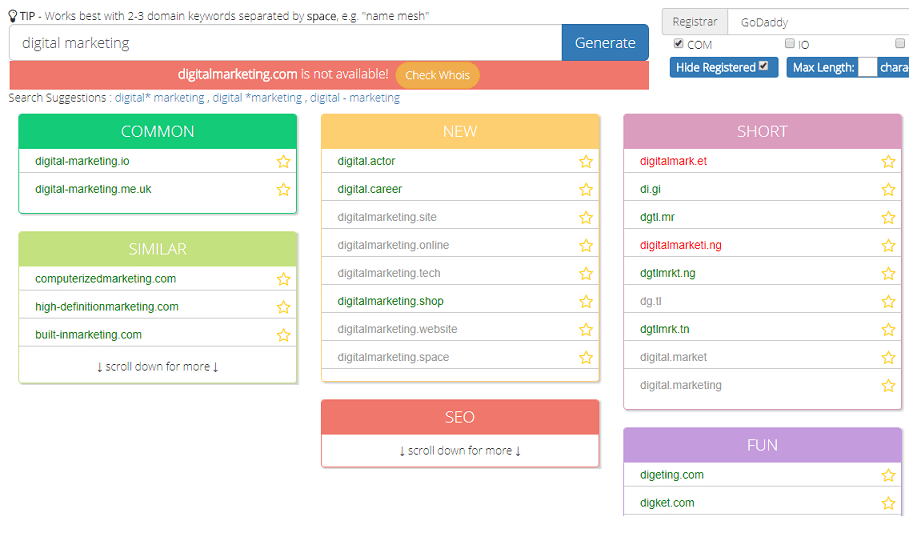
Task: Click the star next to di.gi
Action: [x=888, y=190]
